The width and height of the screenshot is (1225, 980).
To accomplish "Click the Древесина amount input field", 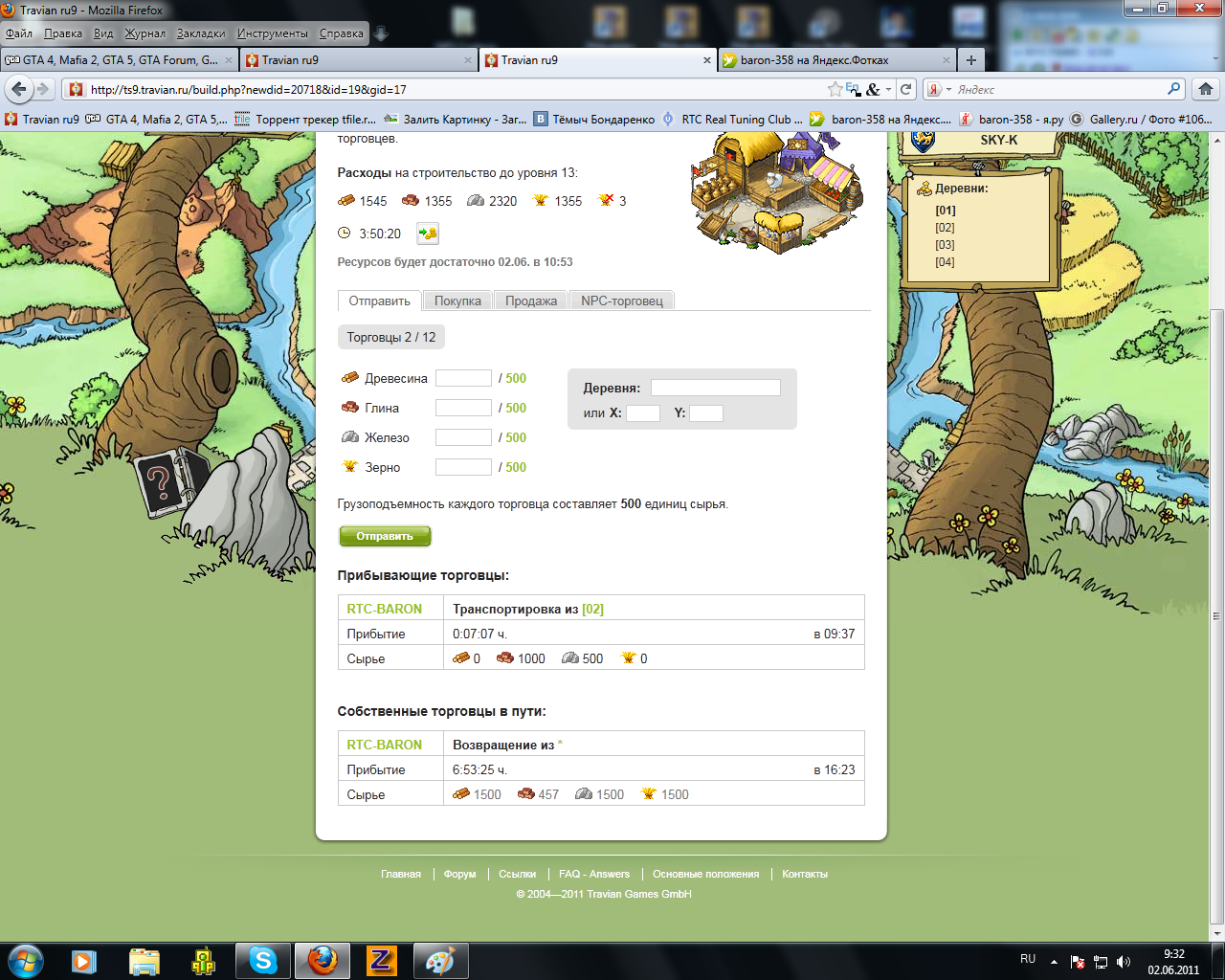I will click(x=463, y=378).
